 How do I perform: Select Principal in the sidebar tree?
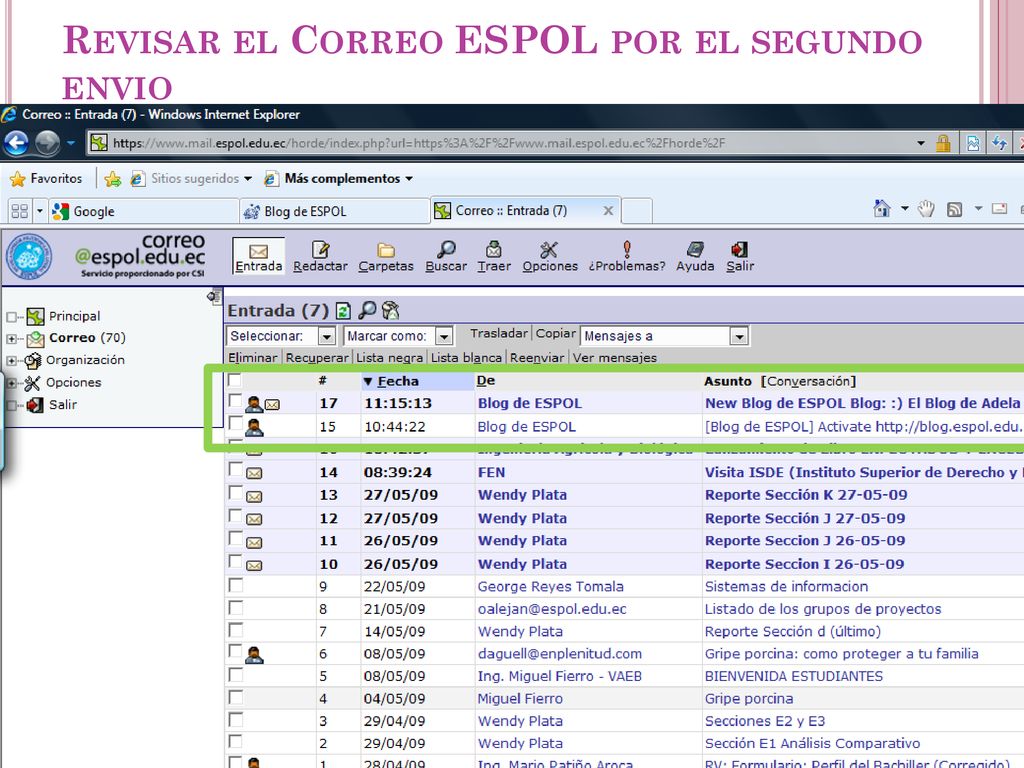pos(74,316)
